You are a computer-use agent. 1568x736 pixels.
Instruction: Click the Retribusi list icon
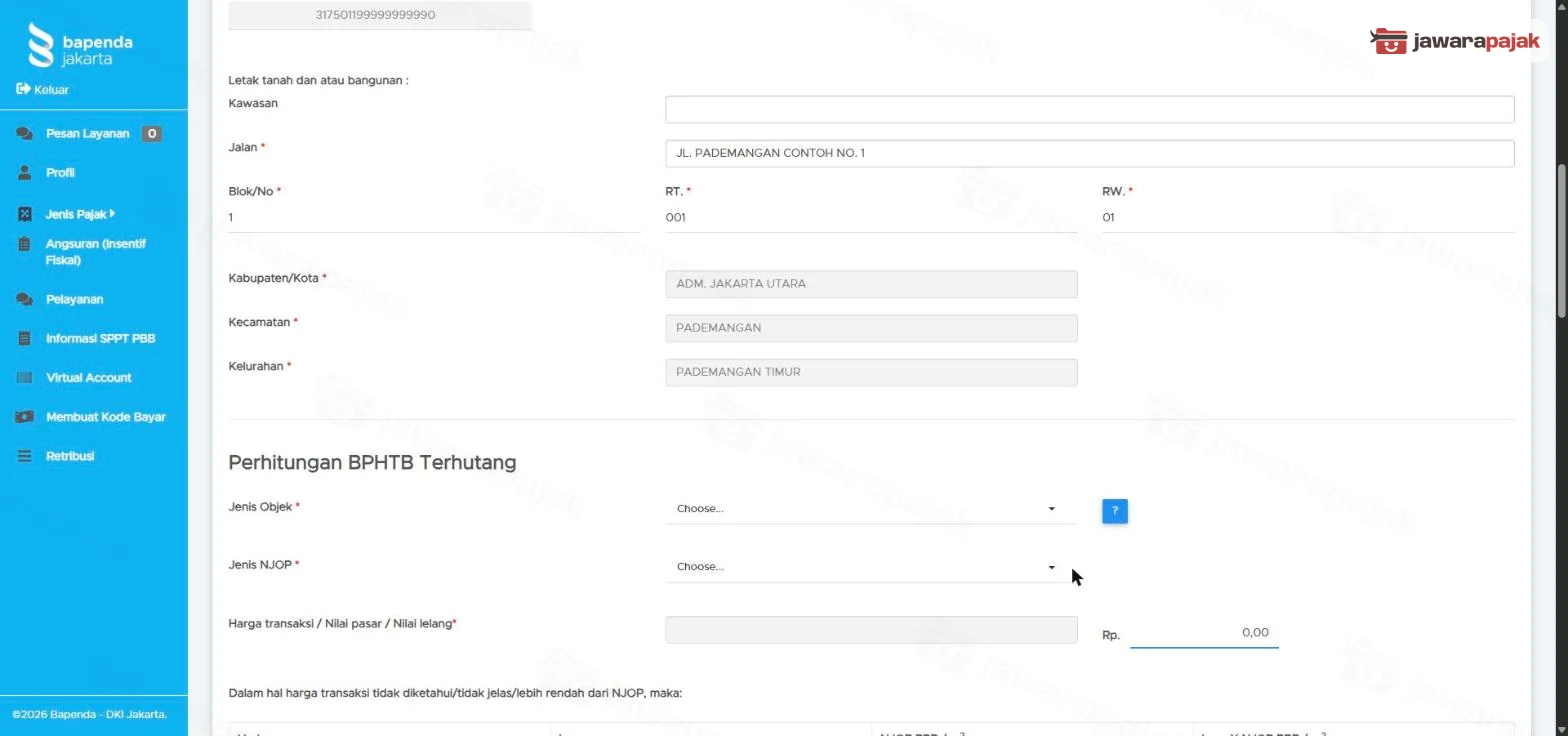pos(25,456)
